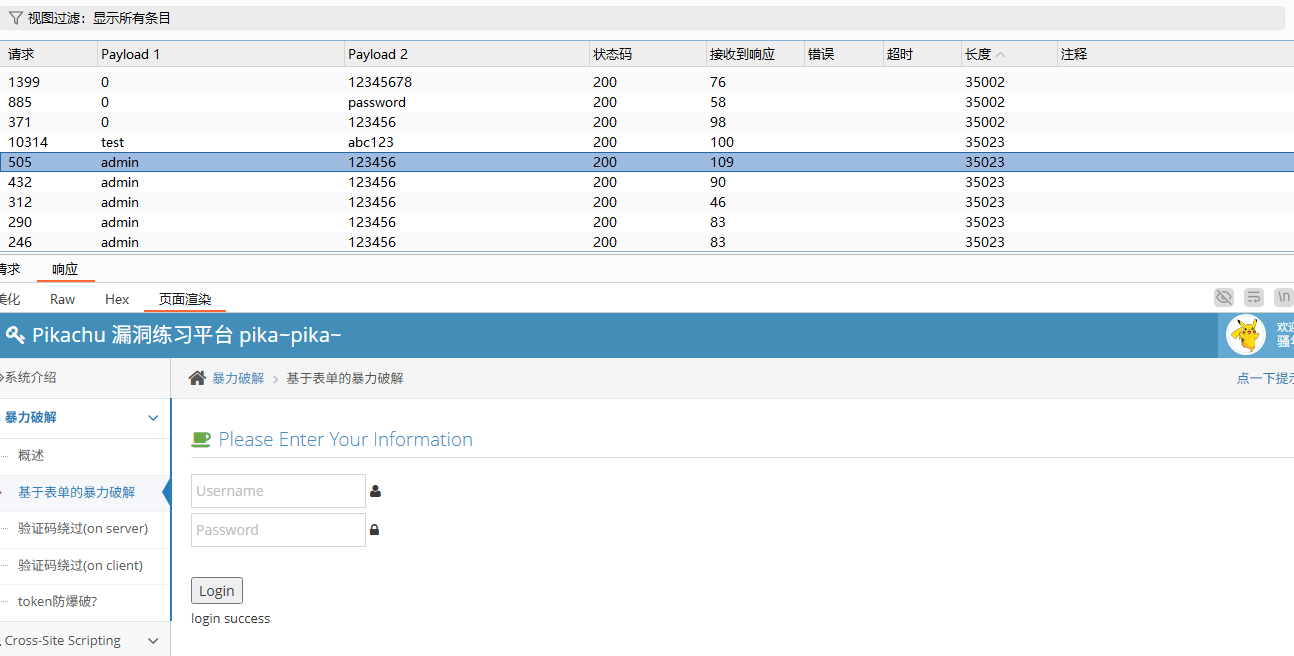The image size is (1294, 656).
Task: Select result row with request 432
Action: click(647, 182)
